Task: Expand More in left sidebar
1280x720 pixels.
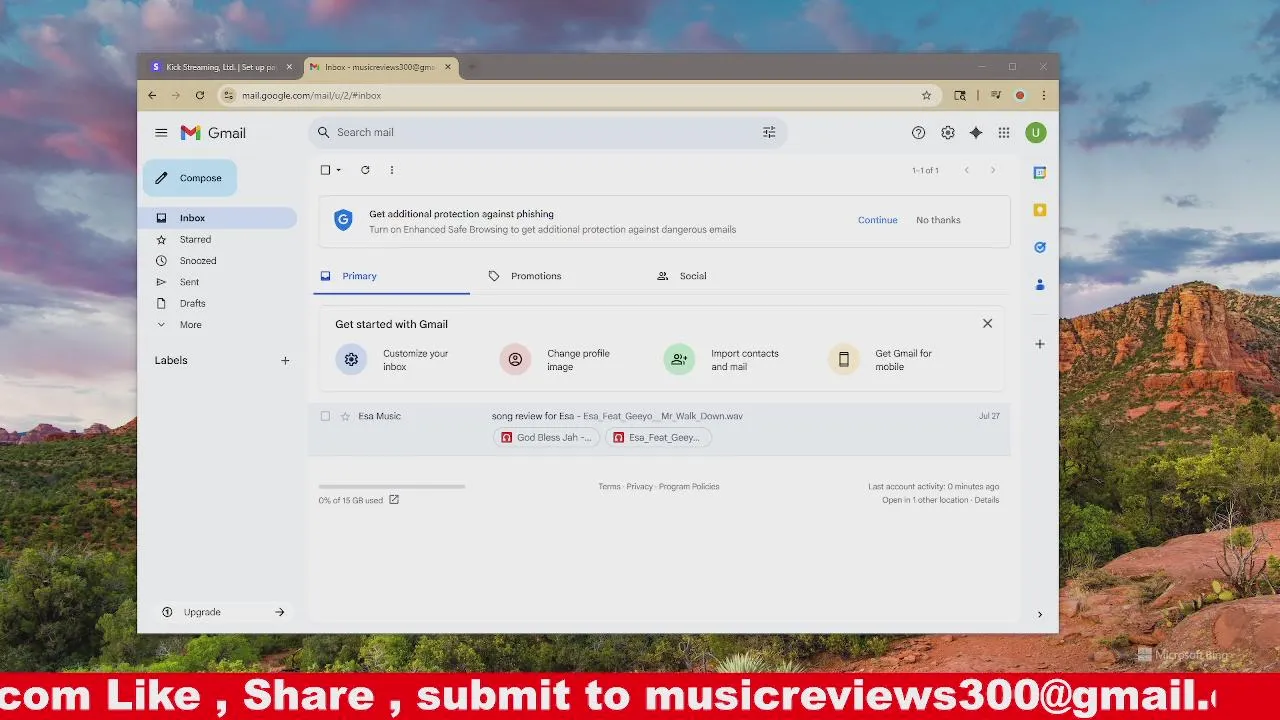Action: [x=190, y=325]
